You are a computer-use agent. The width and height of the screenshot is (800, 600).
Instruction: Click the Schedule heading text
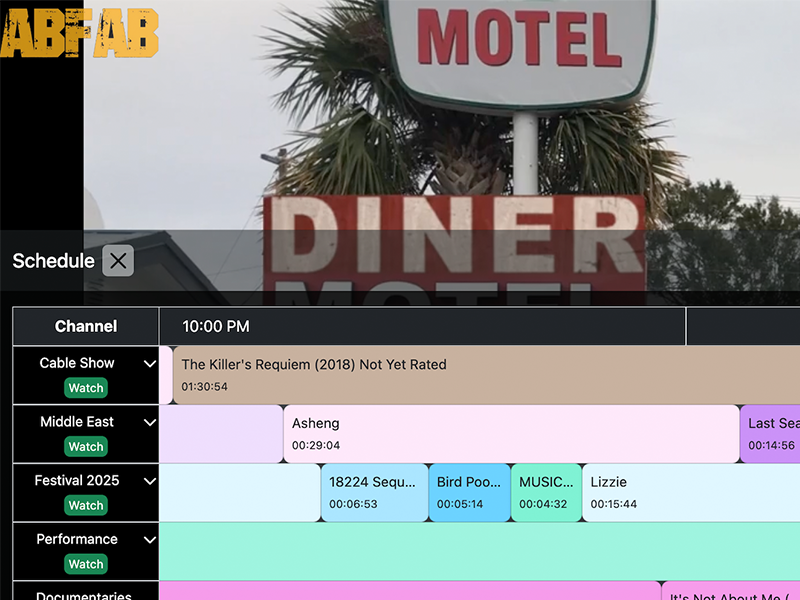coord(54,261)
